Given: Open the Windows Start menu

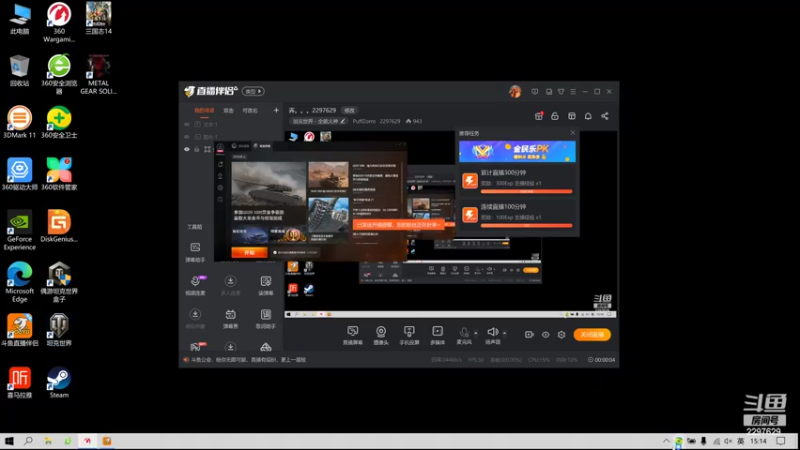Looking at the screenshot, I should (x=9, y=441).
